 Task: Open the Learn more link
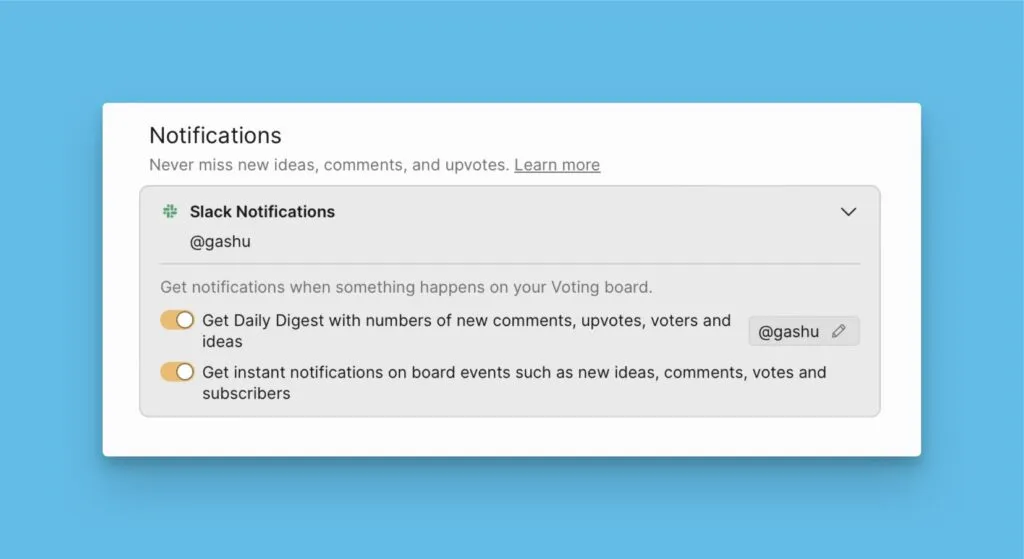(x=557, y=165)
